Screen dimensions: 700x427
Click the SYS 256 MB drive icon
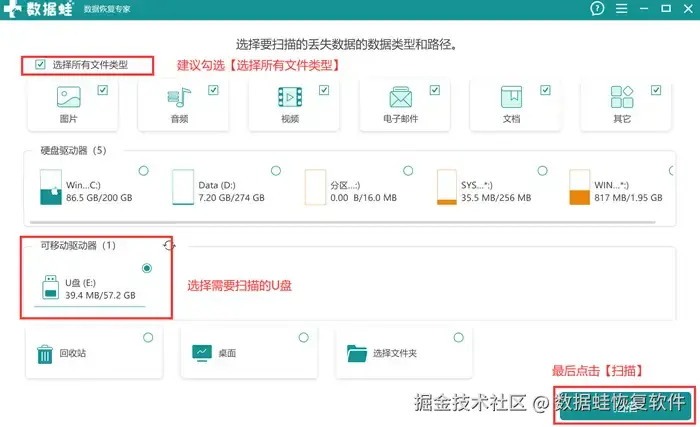447,187
